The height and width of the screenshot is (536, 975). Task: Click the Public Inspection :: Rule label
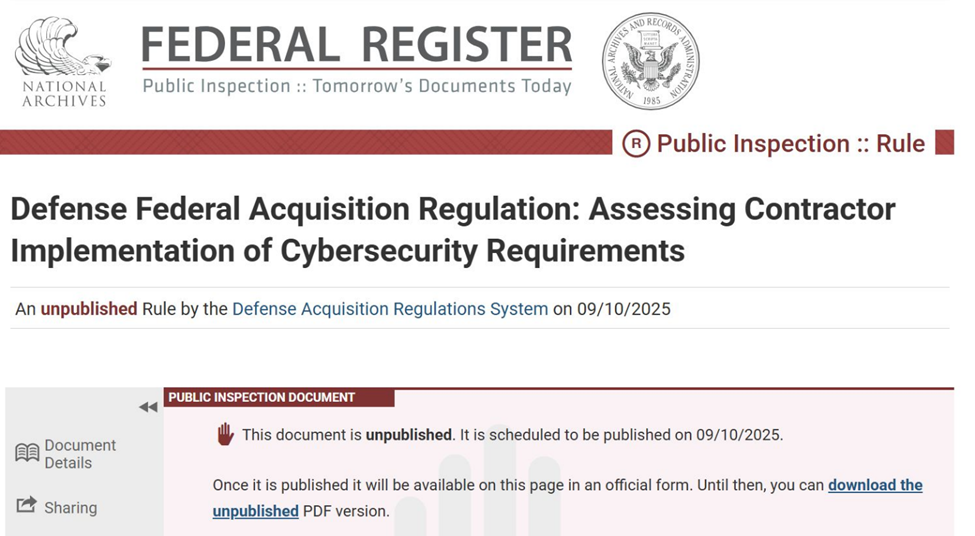pyautogui.click(x=790, y=144)
